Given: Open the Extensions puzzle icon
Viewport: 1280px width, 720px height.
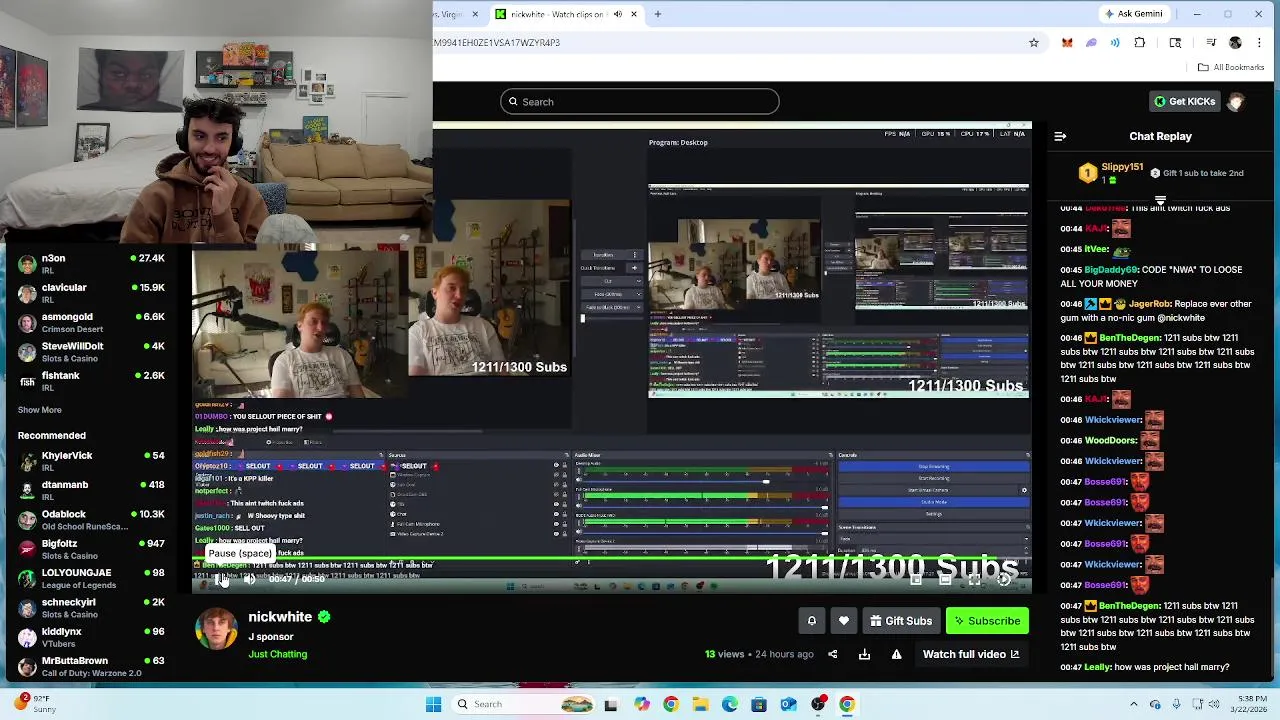Looking at the screenshot, I should tap(1140, 43).
